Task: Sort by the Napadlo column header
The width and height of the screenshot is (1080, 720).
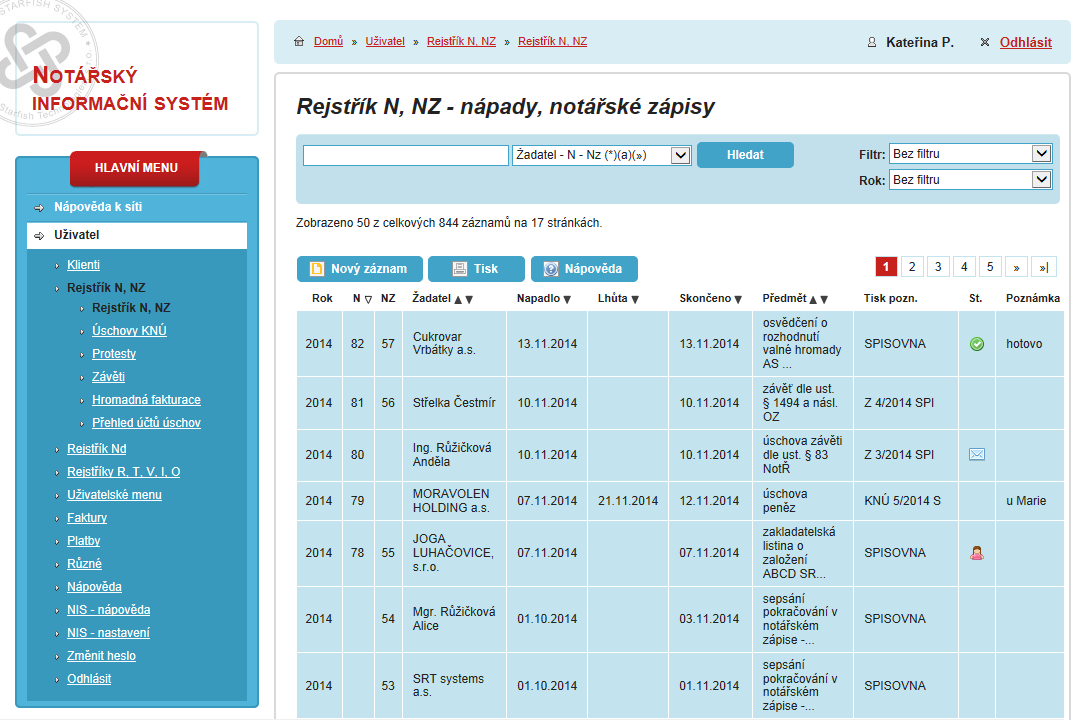Action: [544, 298]
